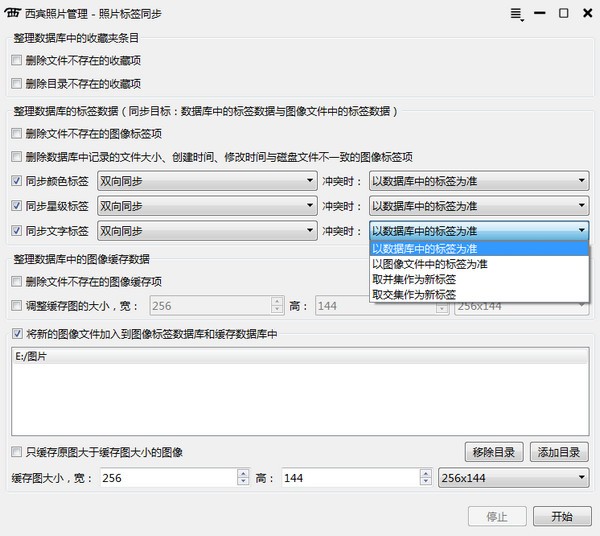Viewport: 600px width, 536px height.
Task: Choose 取并集作为新标签 from the list
Action: 414,280
